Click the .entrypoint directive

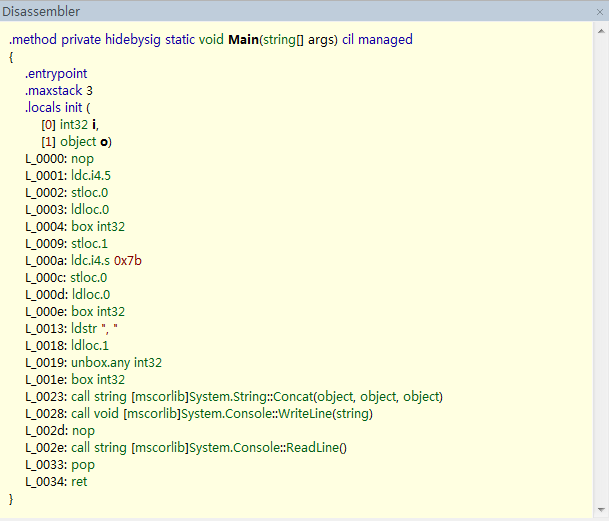(56, 74)
